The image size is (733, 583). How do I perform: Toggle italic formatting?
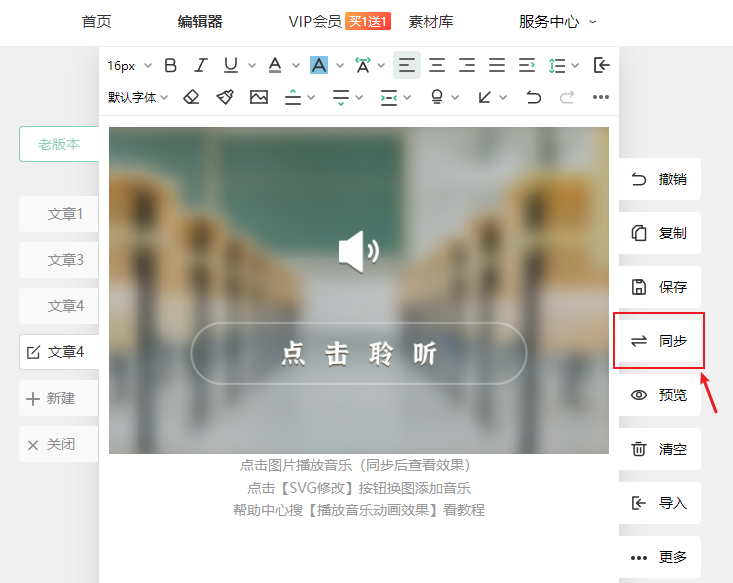click(x=201, y=65)
